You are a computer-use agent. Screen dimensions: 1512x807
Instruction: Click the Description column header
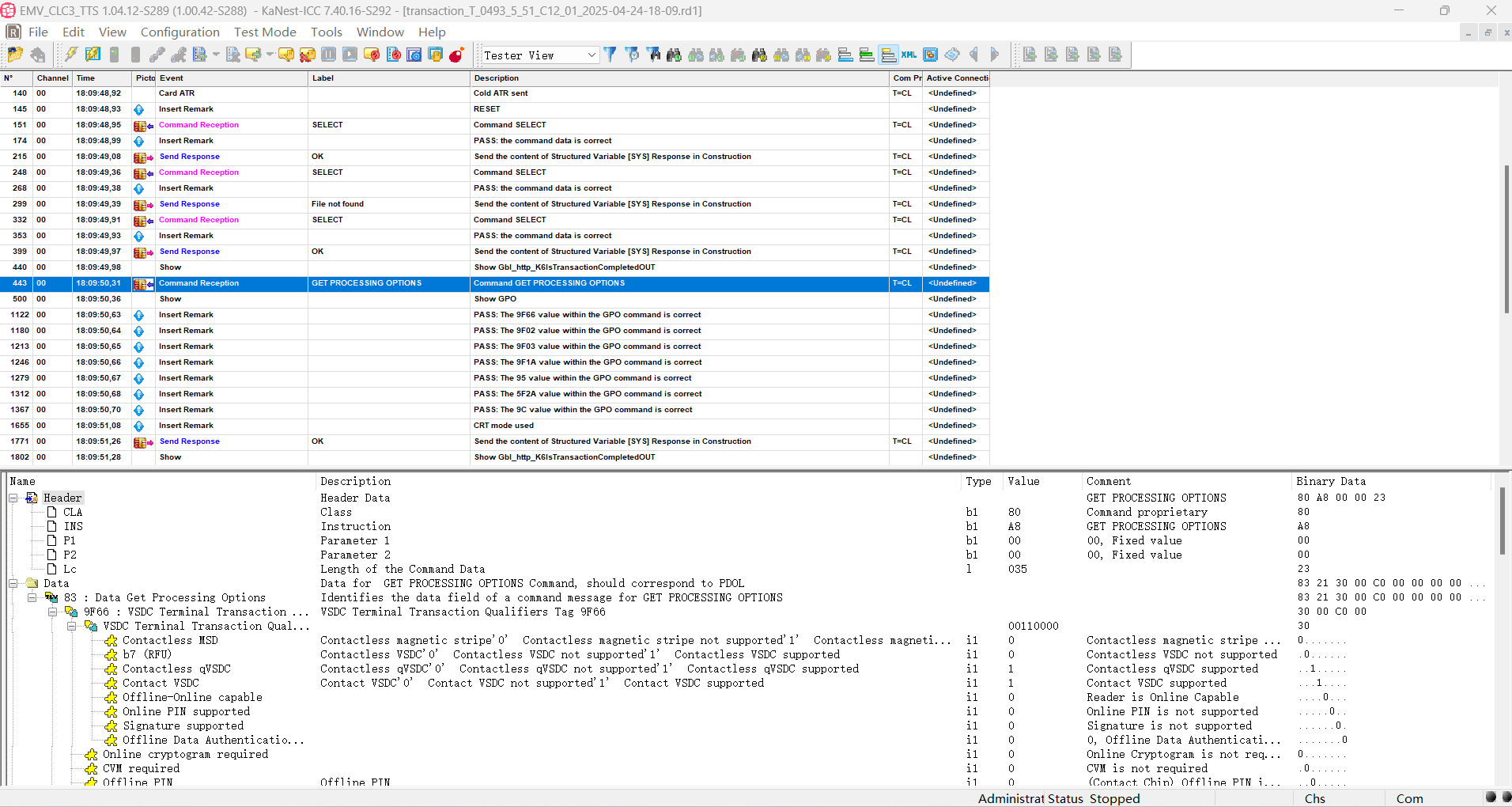pyautogui.click(x=496, y=78)
